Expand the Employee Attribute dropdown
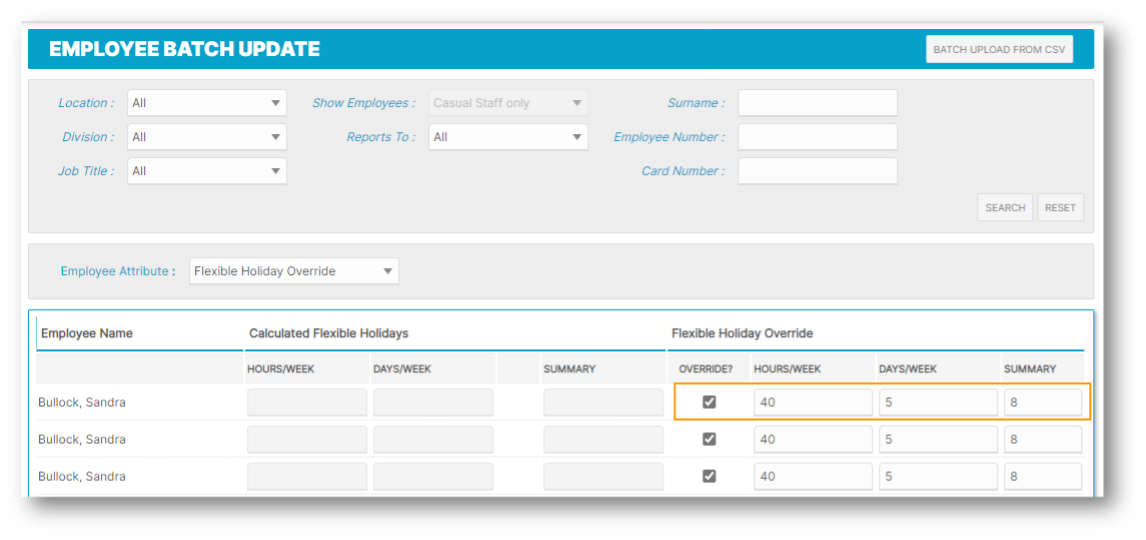 click(x=294, y=271)
